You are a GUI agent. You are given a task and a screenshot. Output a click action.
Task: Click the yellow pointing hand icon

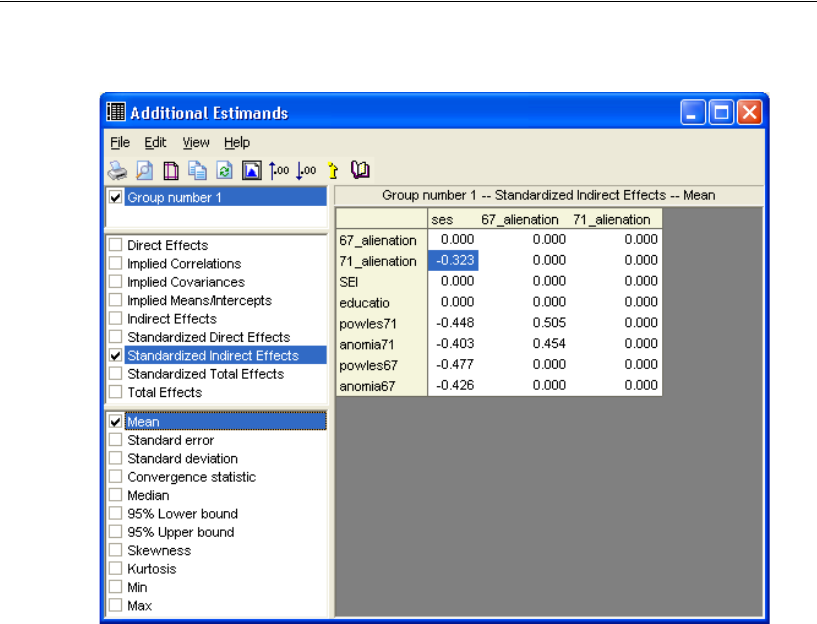333,170
